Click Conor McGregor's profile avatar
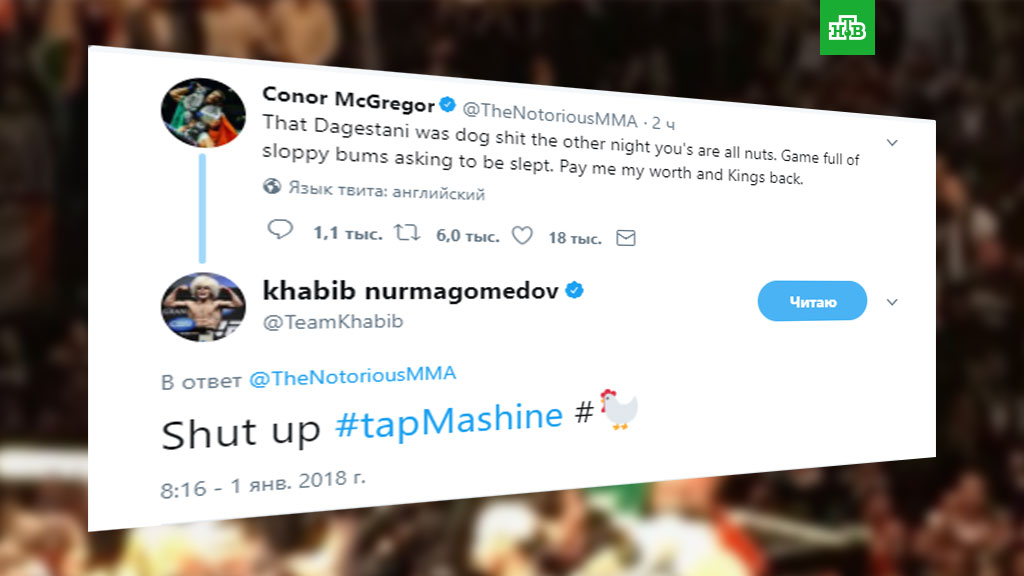This screenshot has height=576, width=1024. click(x=204, y=113)
